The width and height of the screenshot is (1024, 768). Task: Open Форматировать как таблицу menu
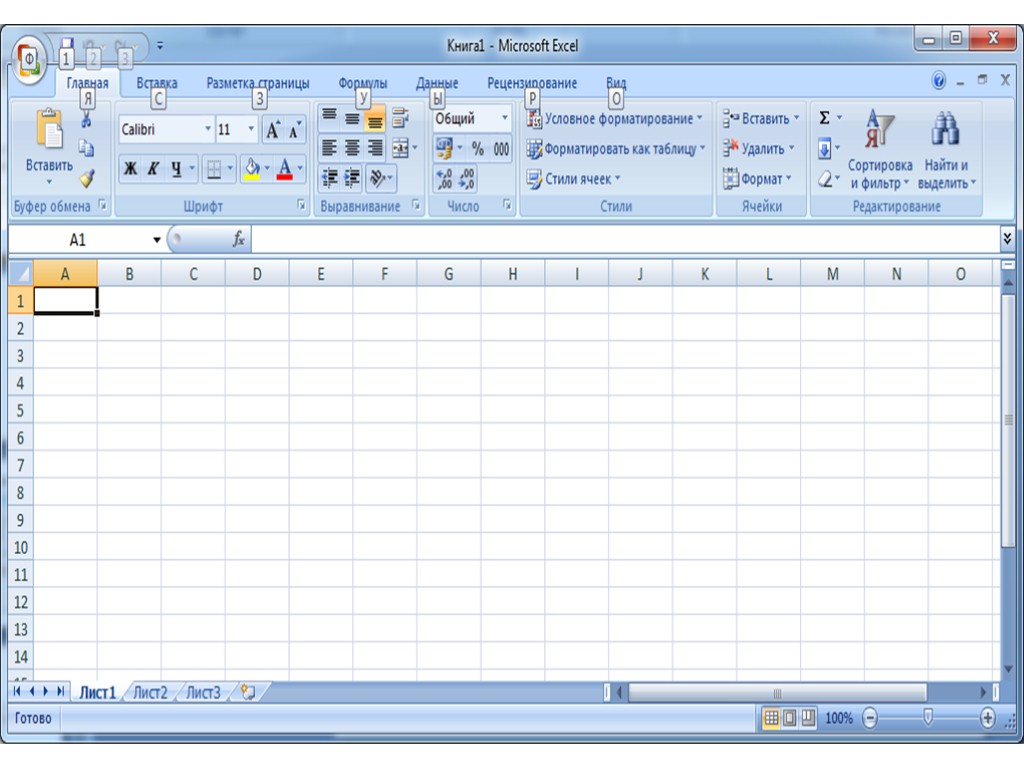tap(617, 149)
